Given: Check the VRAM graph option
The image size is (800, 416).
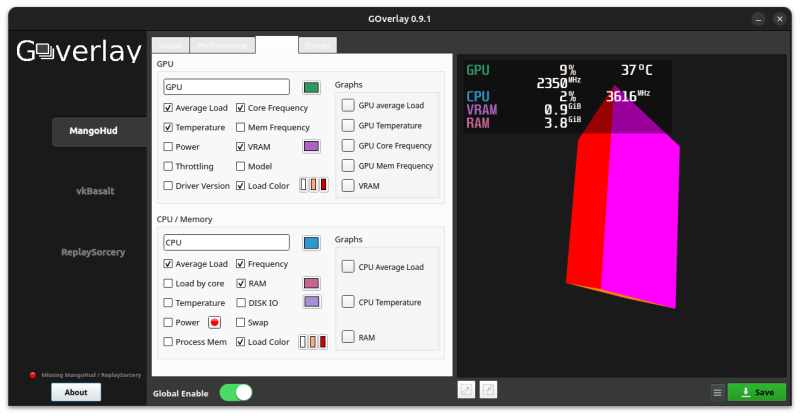Looking at the screenshot, I should (348, 186).
